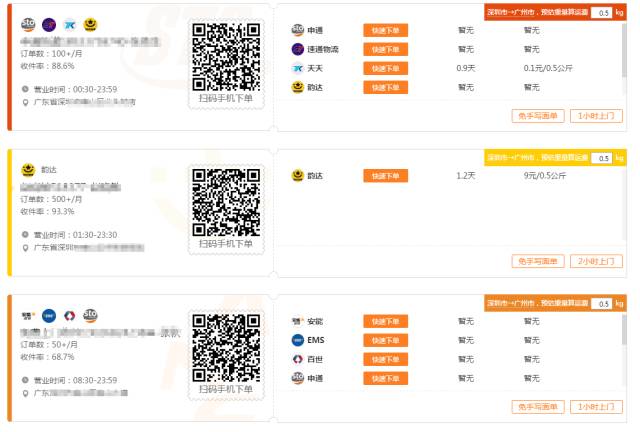
Task: Click 1小时上门 tag in third card
Action: [x=596, y=407]
